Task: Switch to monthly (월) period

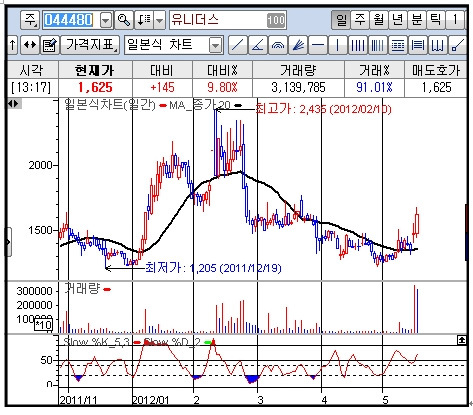Action: coord(379,20)
